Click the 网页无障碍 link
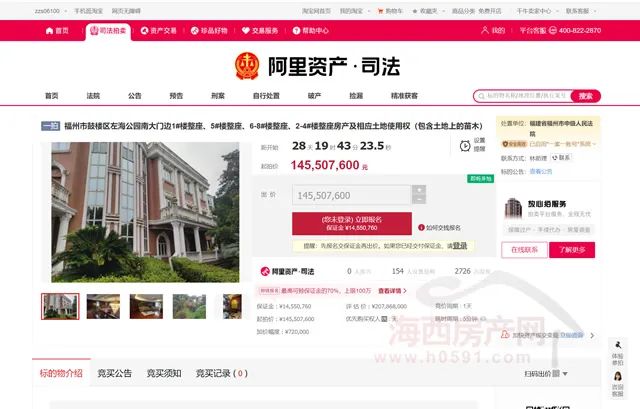 (126, 11)
